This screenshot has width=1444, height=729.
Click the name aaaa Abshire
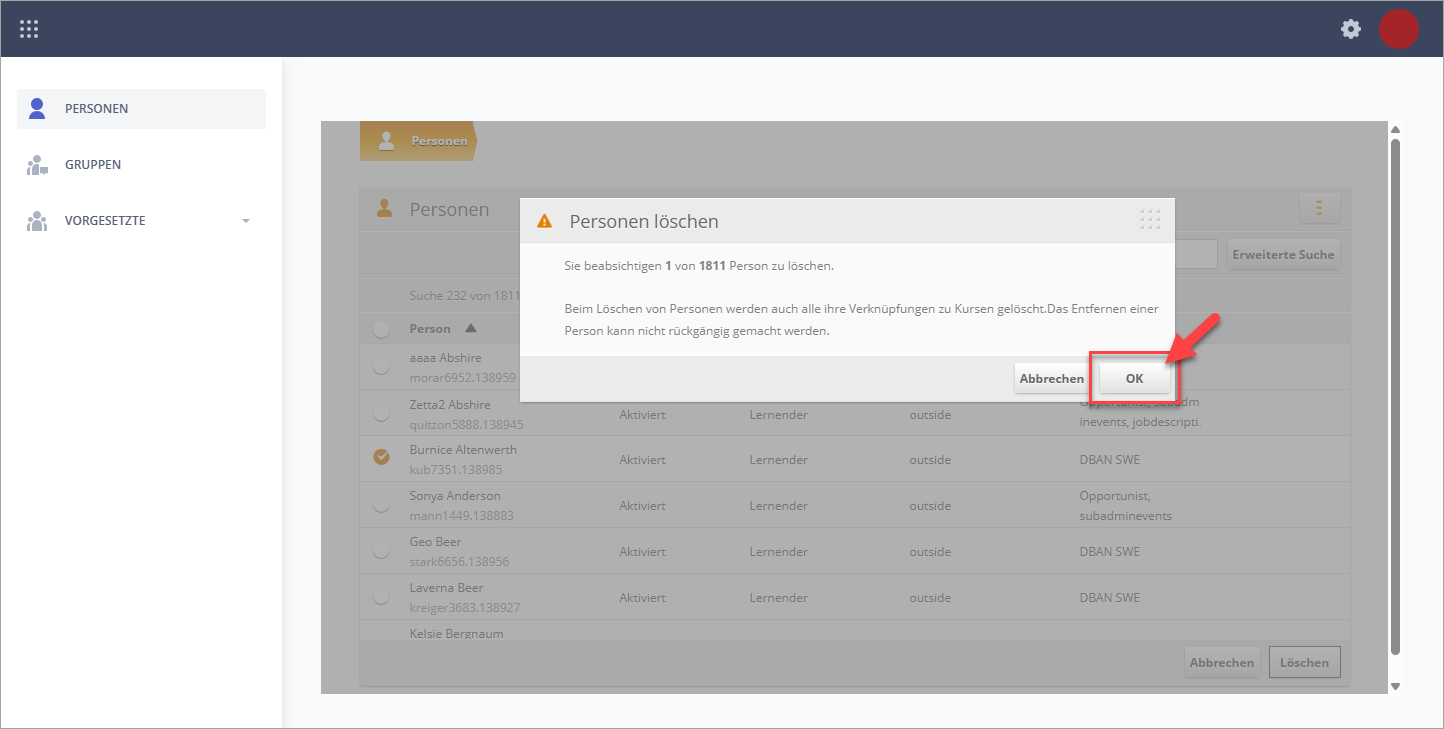pyautogui.click(x=446, y=358)
